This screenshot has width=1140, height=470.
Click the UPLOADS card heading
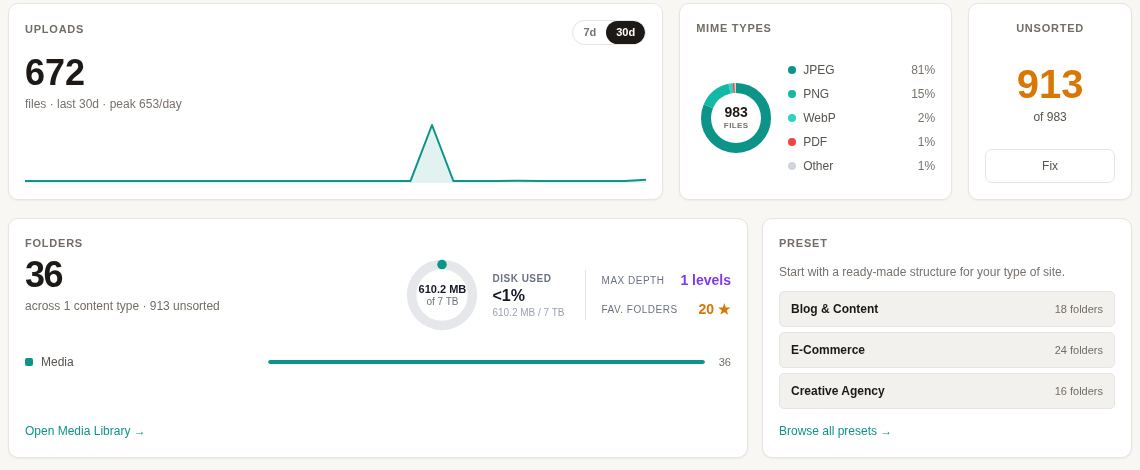coord(55,29)
